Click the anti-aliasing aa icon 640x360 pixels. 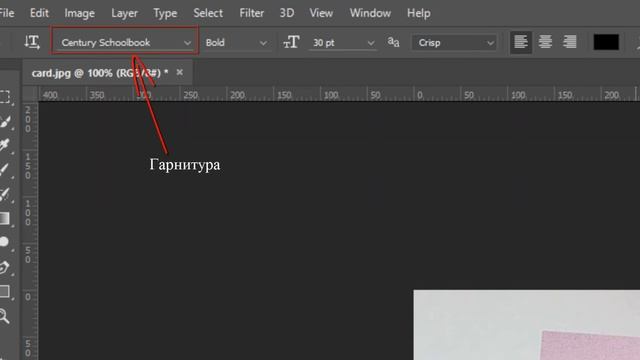[393, 42]
